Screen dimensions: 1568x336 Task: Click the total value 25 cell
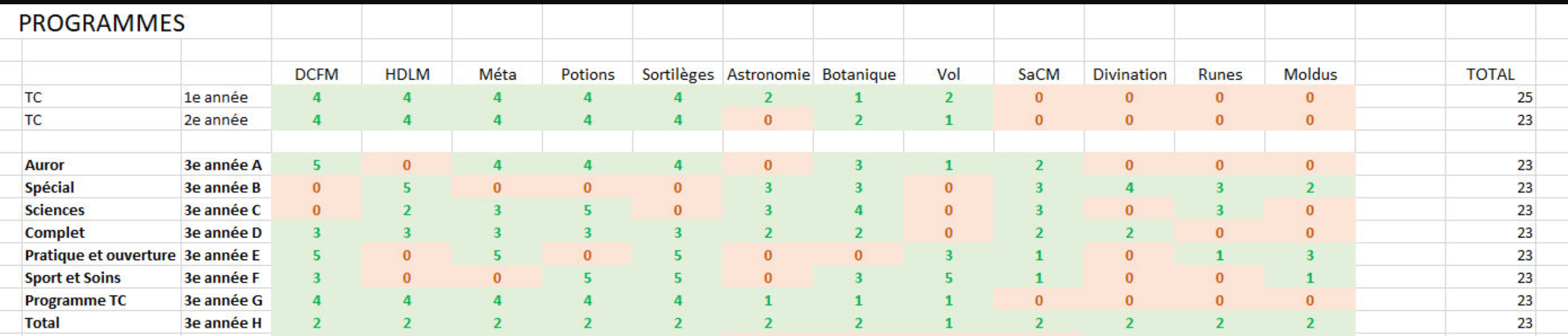[x=1524, y=97]
